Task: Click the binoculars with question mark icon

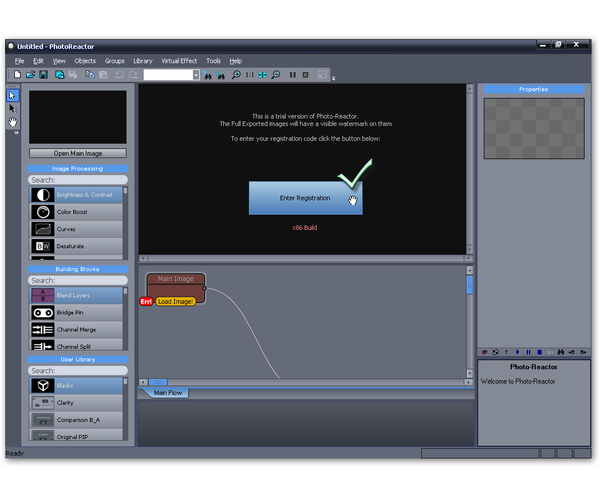Action: pyautogui.click(x=207, y=75)
